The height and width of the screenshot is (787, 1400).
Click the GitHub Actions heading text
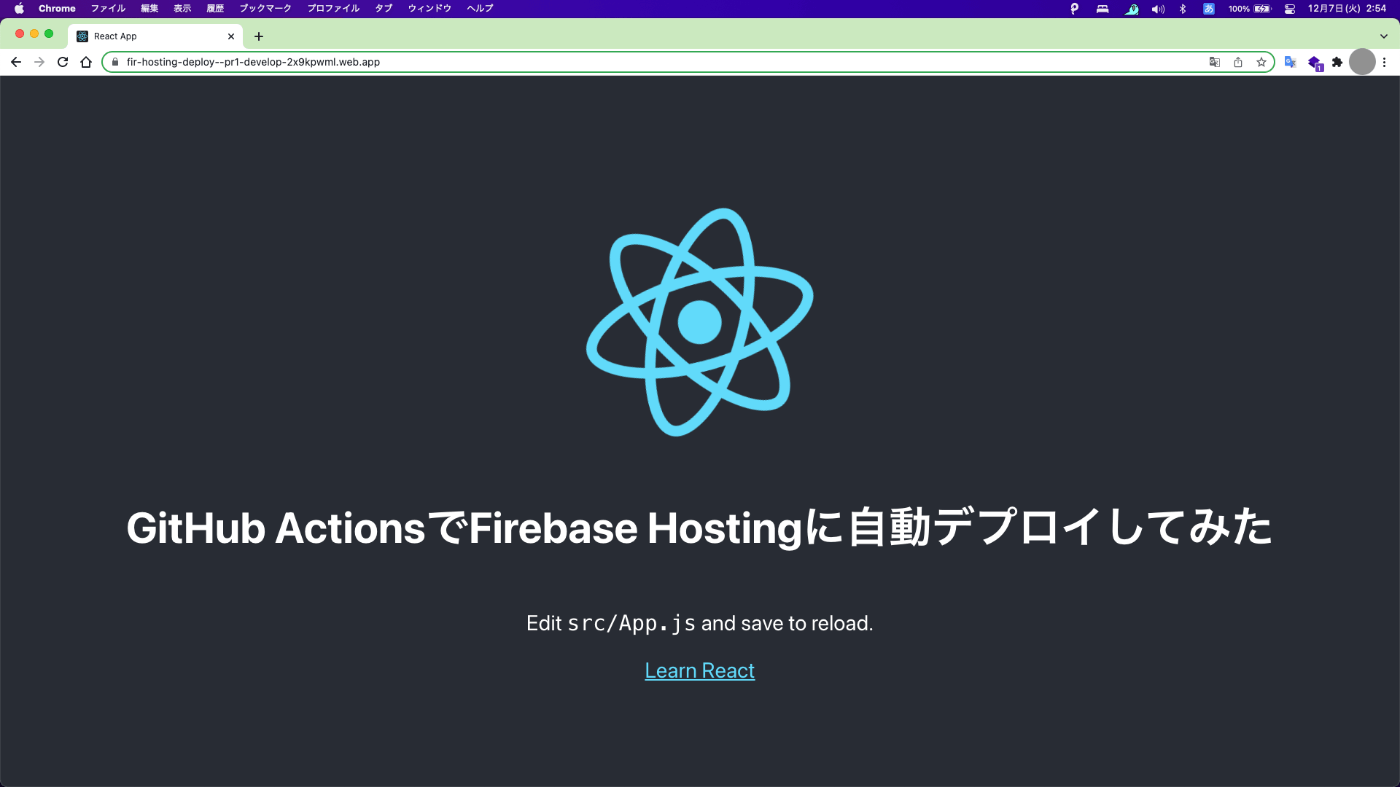click(700, 528)
